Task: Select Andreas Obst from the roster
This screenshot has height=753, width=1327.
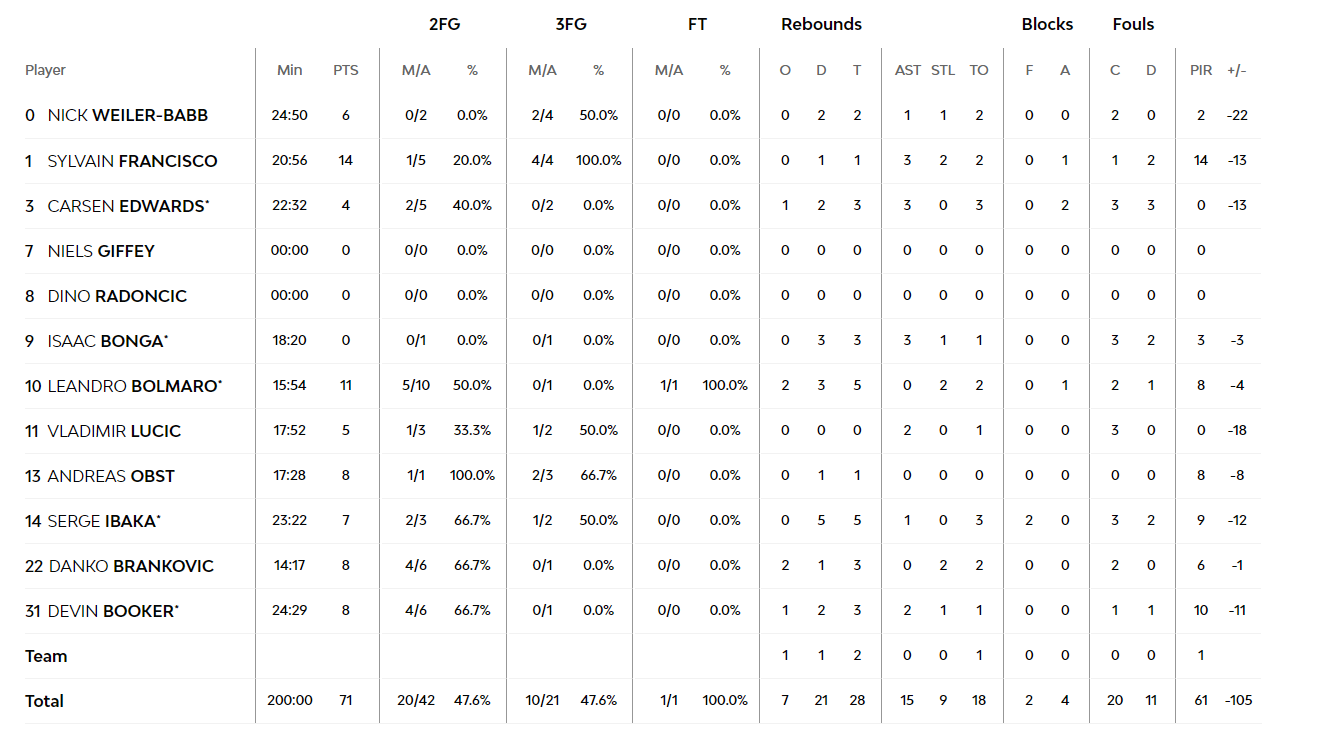Action: coord(111,476)
